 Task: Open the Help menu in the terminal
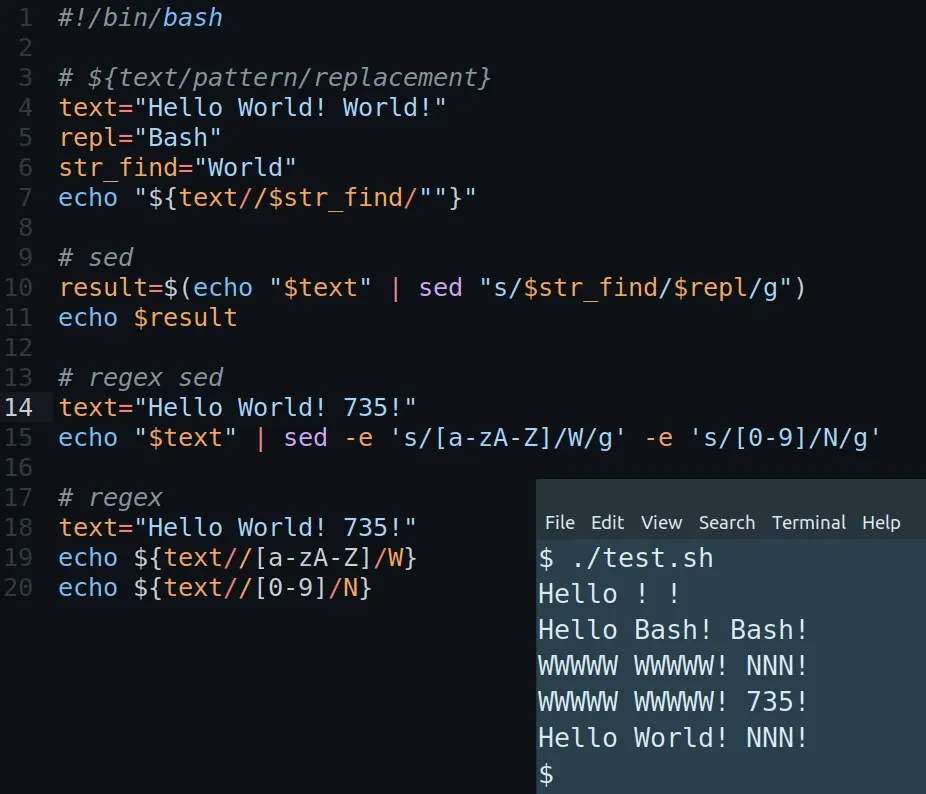click(881, 522)
